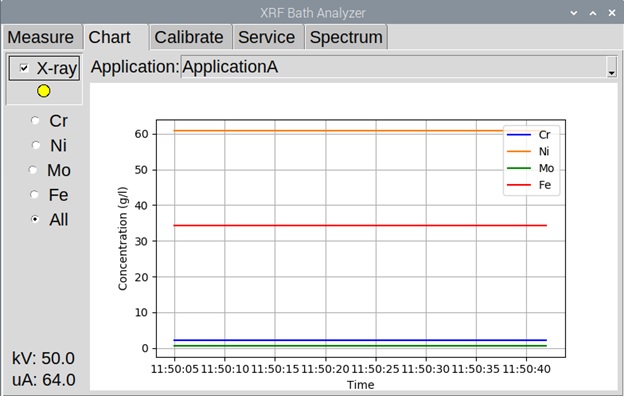The width and height of the screenshot is (625, 396).
Task: Open the ApplicationA combo box
Action: (399, 67)
